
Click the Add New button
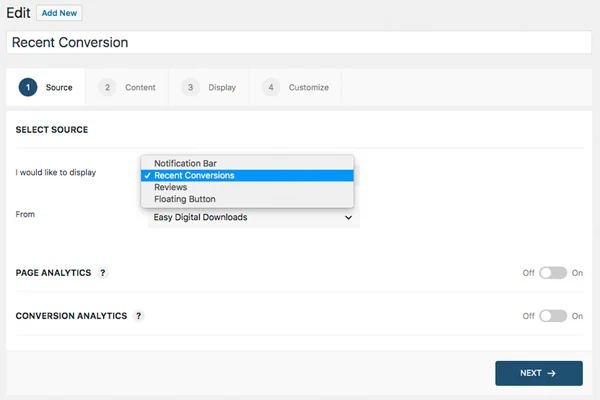tap(59, 13)
